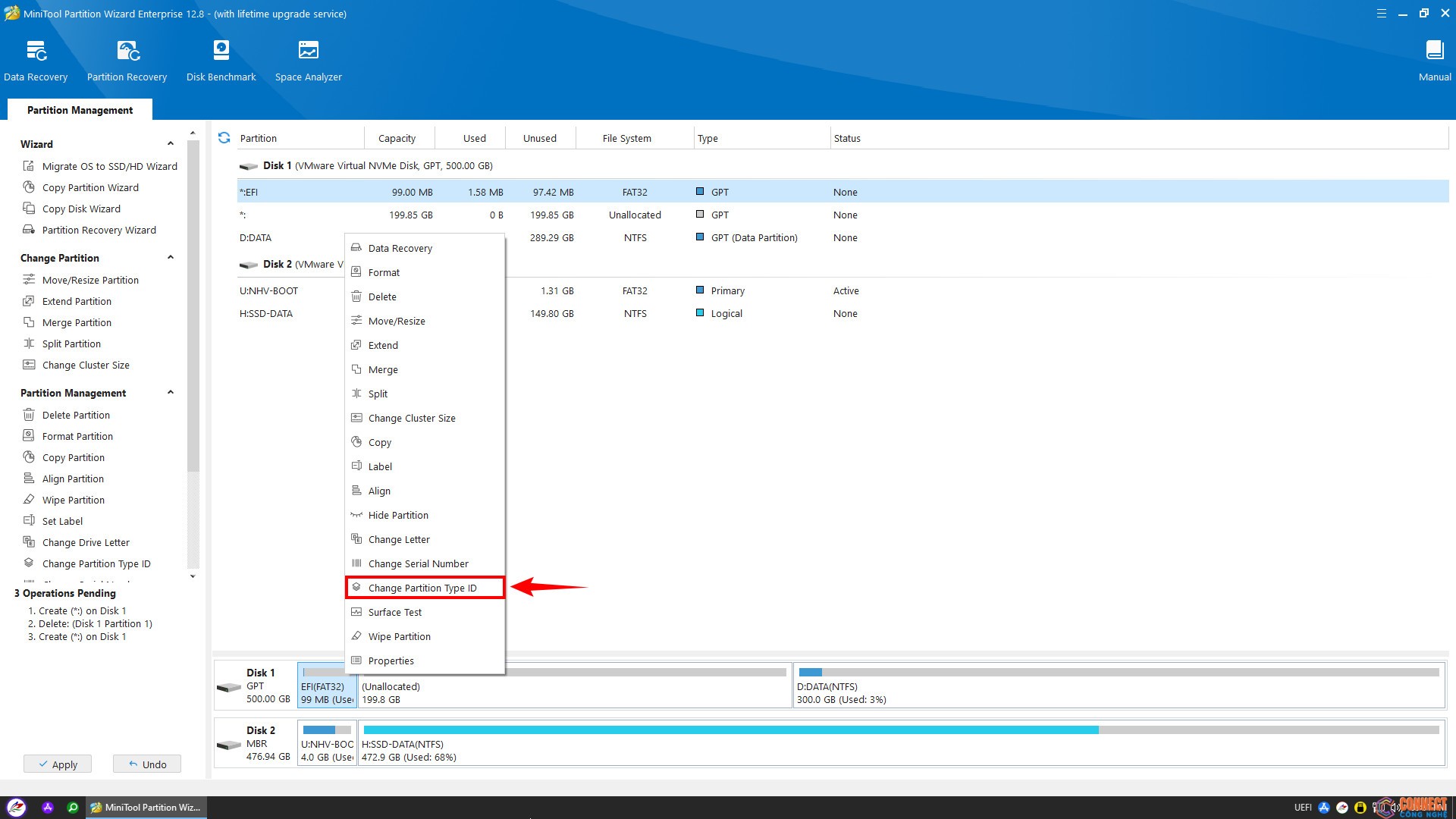
Task: Select Change Letter in context menu
Action: pos(425,539)
